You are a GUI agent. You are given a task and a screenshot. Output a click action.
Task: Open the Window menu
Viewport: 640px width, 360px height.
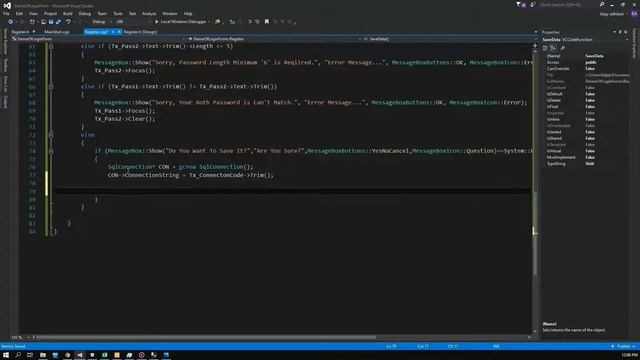pyautogui.click(x=170, y=13)
